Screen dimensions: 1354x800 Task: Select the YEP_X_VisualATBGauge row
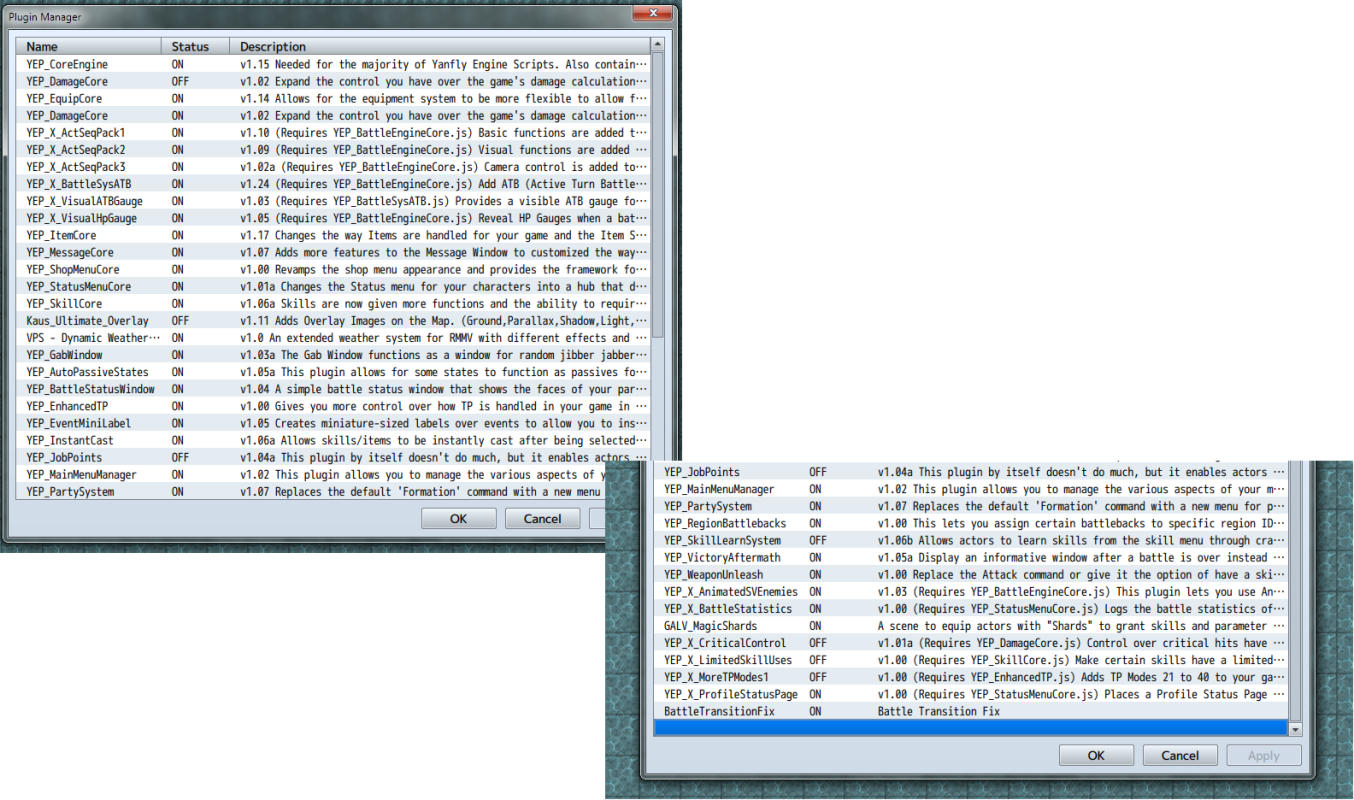click(x=333, y=201)
